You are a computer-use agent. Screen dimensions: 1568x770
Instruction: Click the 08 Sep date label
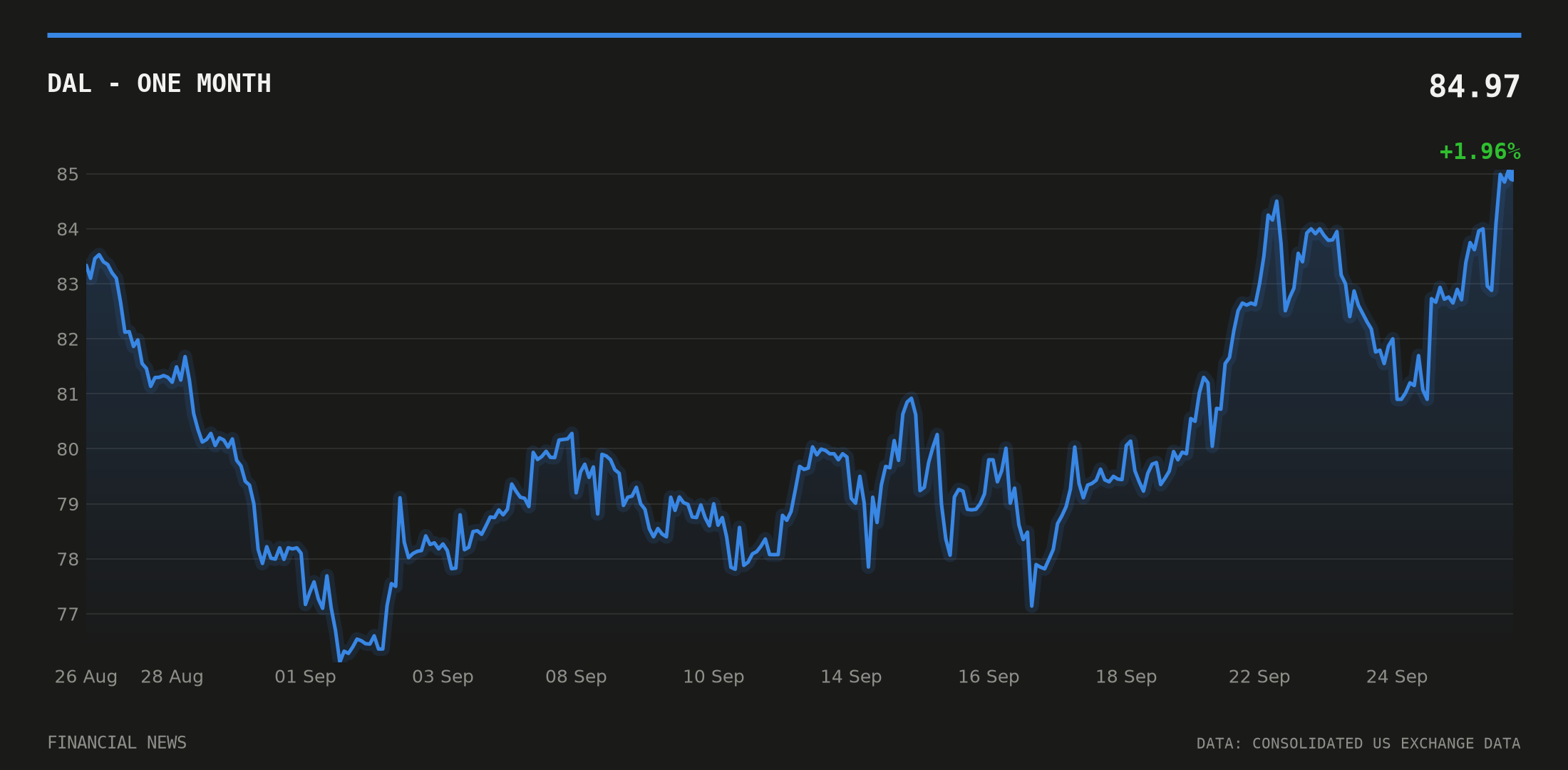[576, 677]
